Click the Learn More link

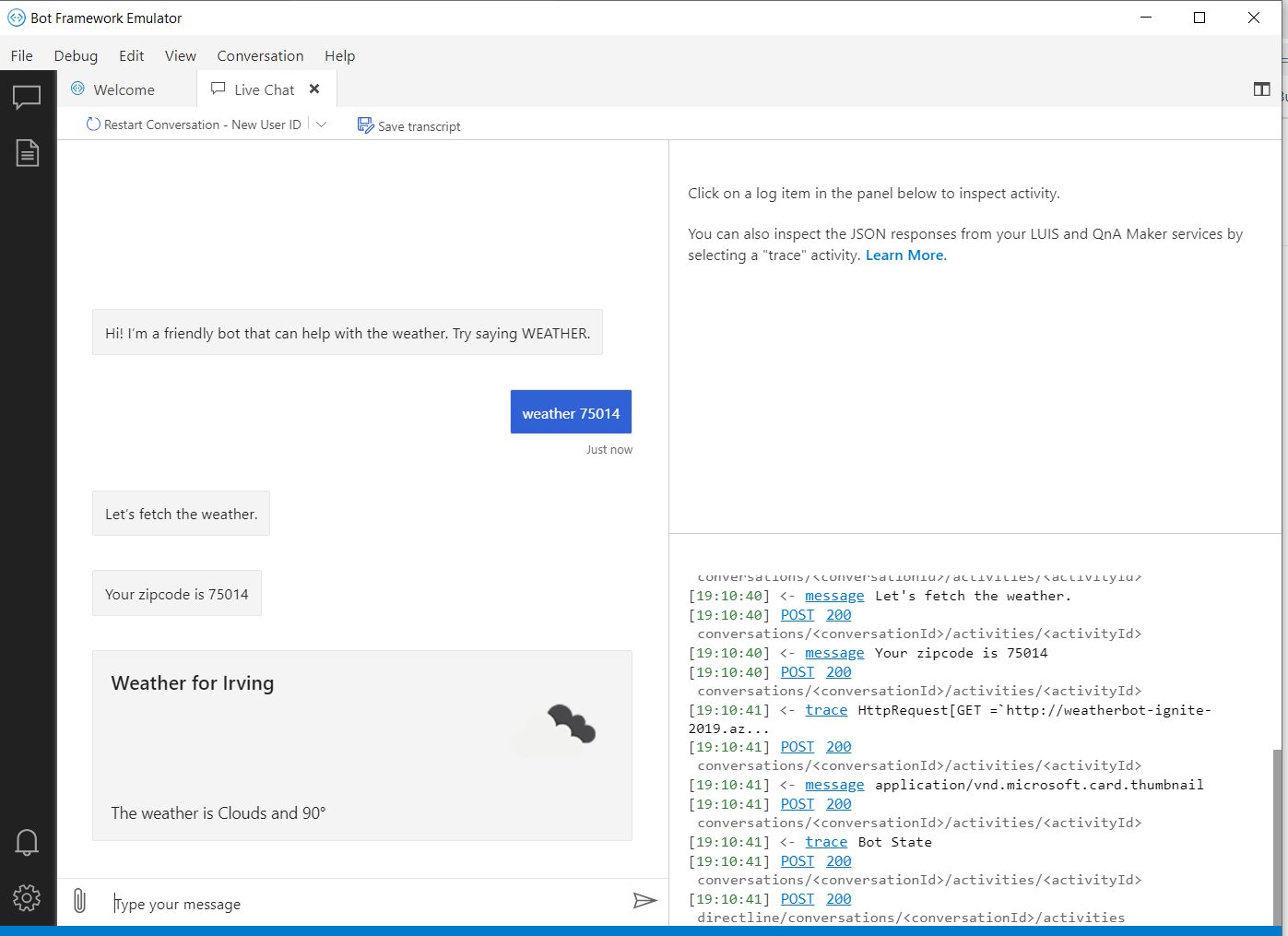(x=904, y=255)
